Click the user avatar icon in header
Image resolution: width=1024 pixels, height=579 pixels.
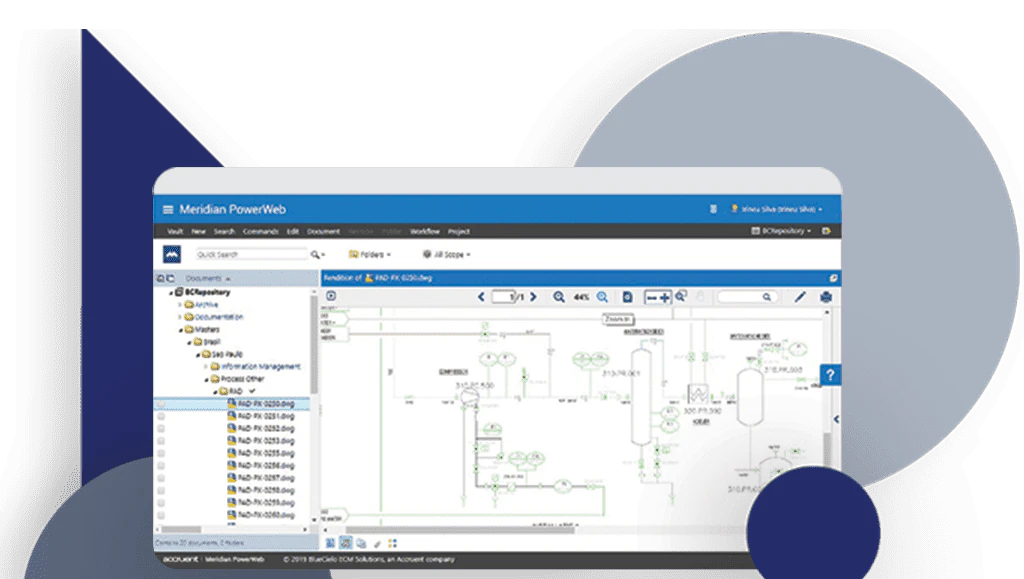point(734,209)
